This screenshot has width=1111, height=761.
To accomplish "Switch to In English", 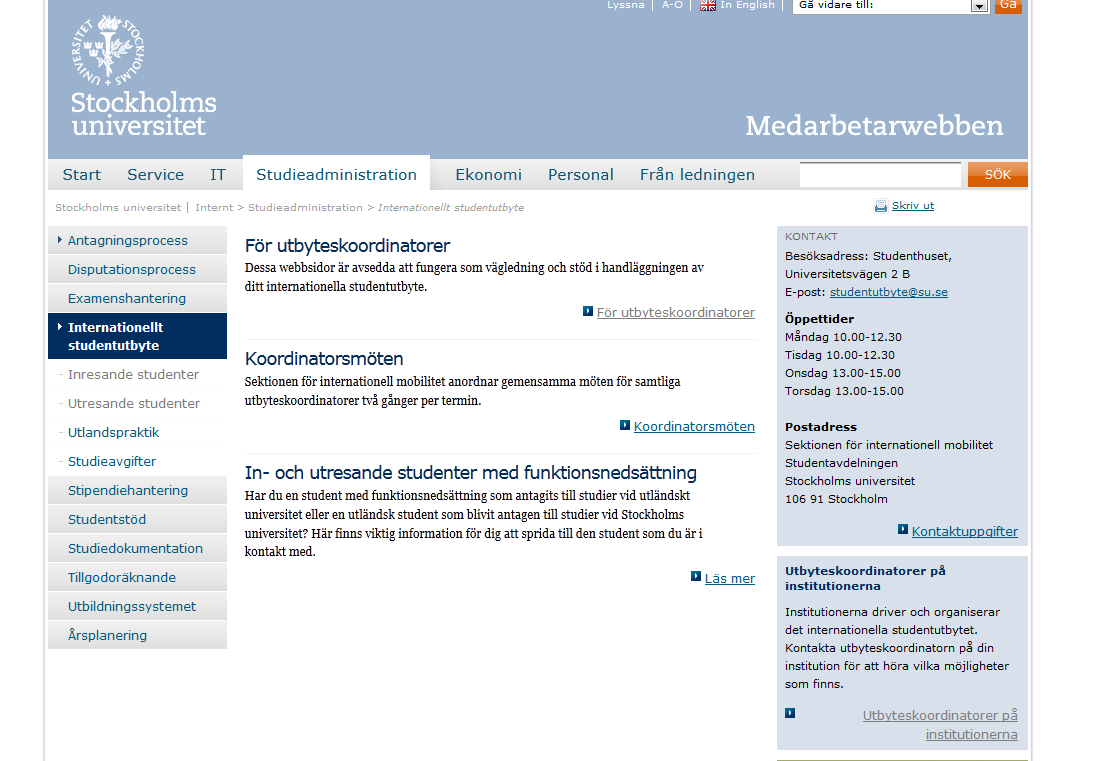I will (747, 5).
